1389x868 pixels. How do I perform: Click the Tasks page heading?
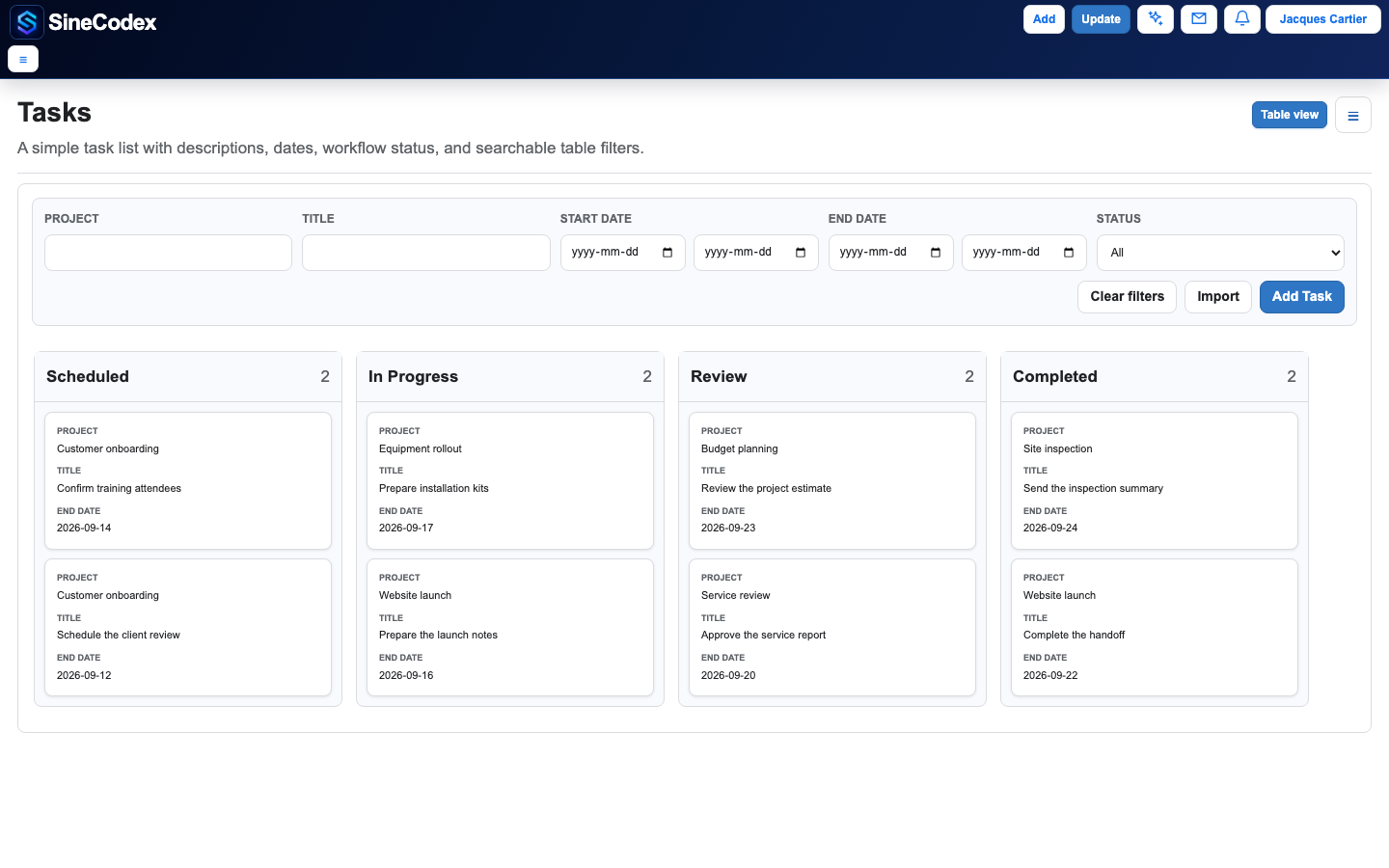click(54, 113)
